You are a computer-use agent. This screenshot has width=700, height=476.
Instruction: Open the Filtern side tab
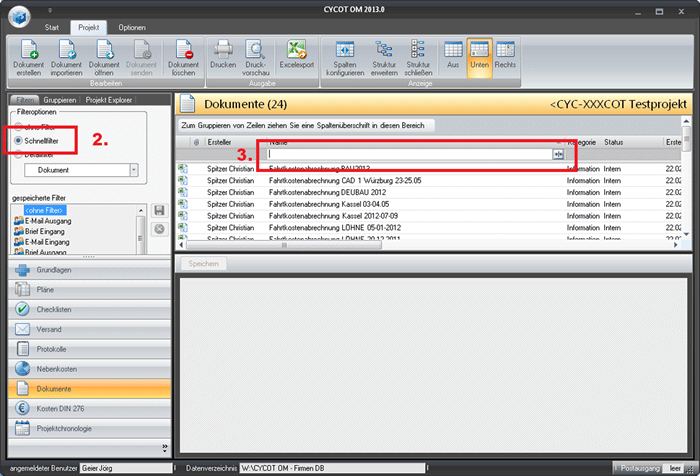(x=25, y=100)
